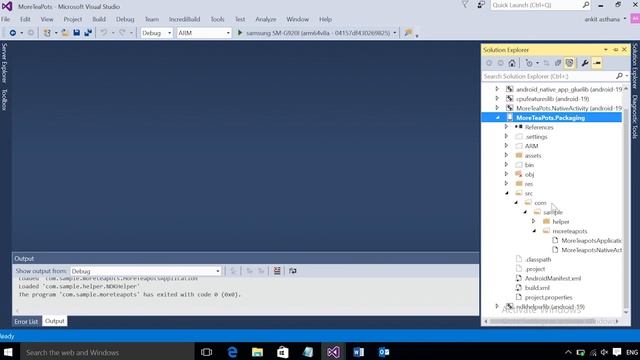Click the notifications flag icon in title bar
Viewport: 640px width, 360px height.
[x=465, y=5]
